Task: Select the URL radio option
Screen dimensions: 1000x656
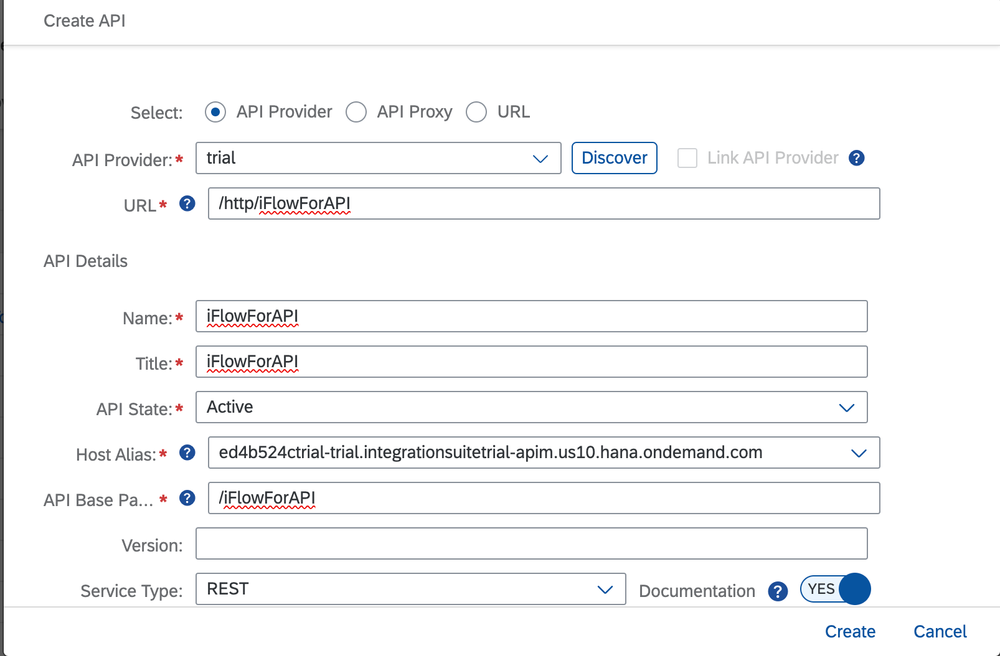Action: [x=477, y=113]
